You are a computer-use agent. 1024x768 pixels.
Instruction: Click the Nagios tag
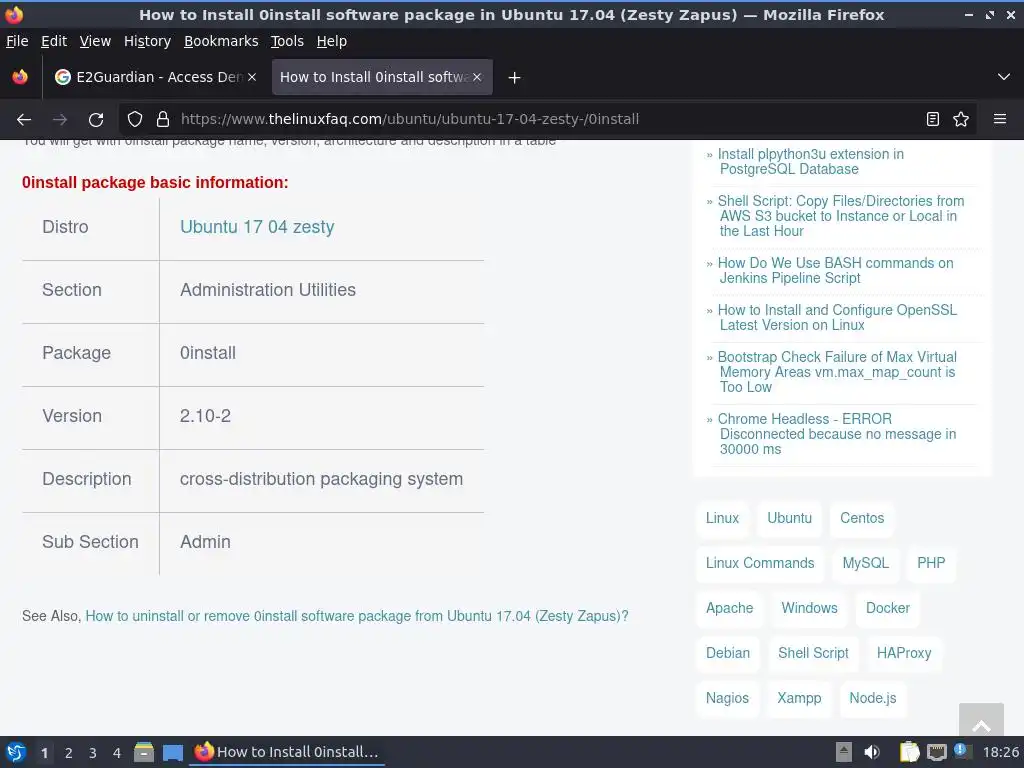tap(728, 698)
